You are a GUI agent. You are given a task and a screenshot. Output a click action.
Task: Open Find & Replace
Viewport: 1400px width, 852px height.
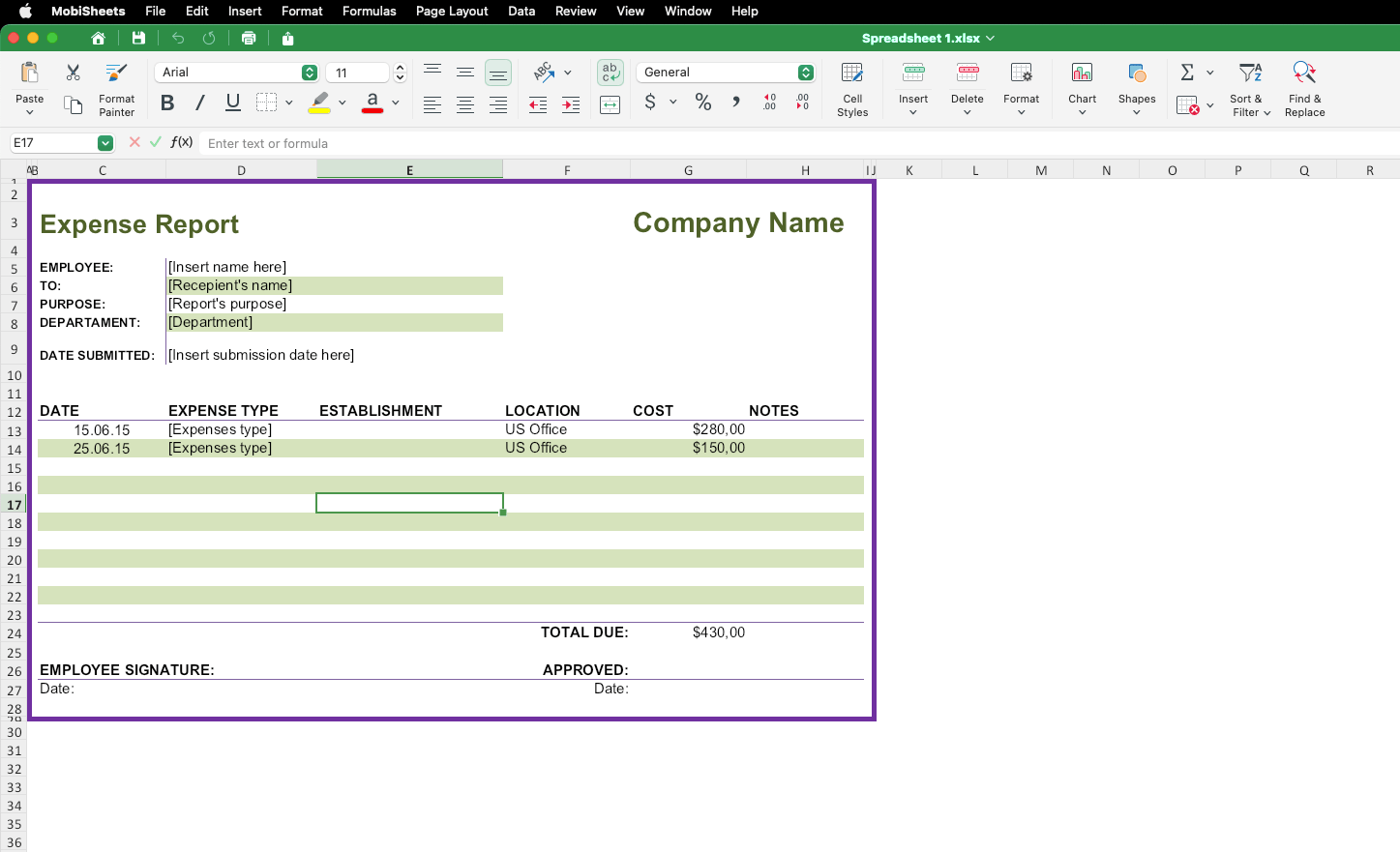pos(1303,87)
